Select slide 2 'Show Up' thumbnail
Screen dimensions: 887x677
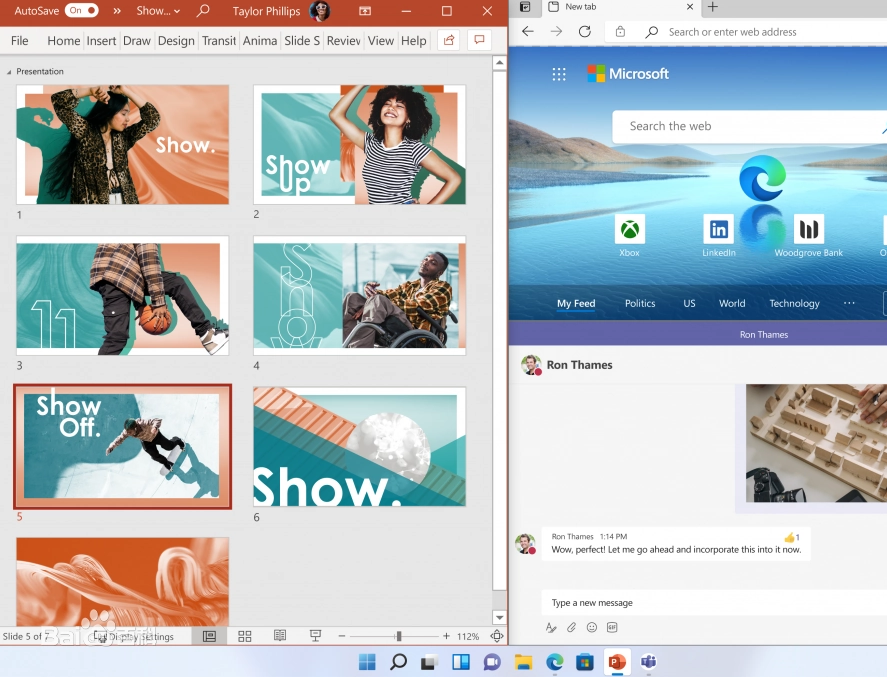point(359,144)
